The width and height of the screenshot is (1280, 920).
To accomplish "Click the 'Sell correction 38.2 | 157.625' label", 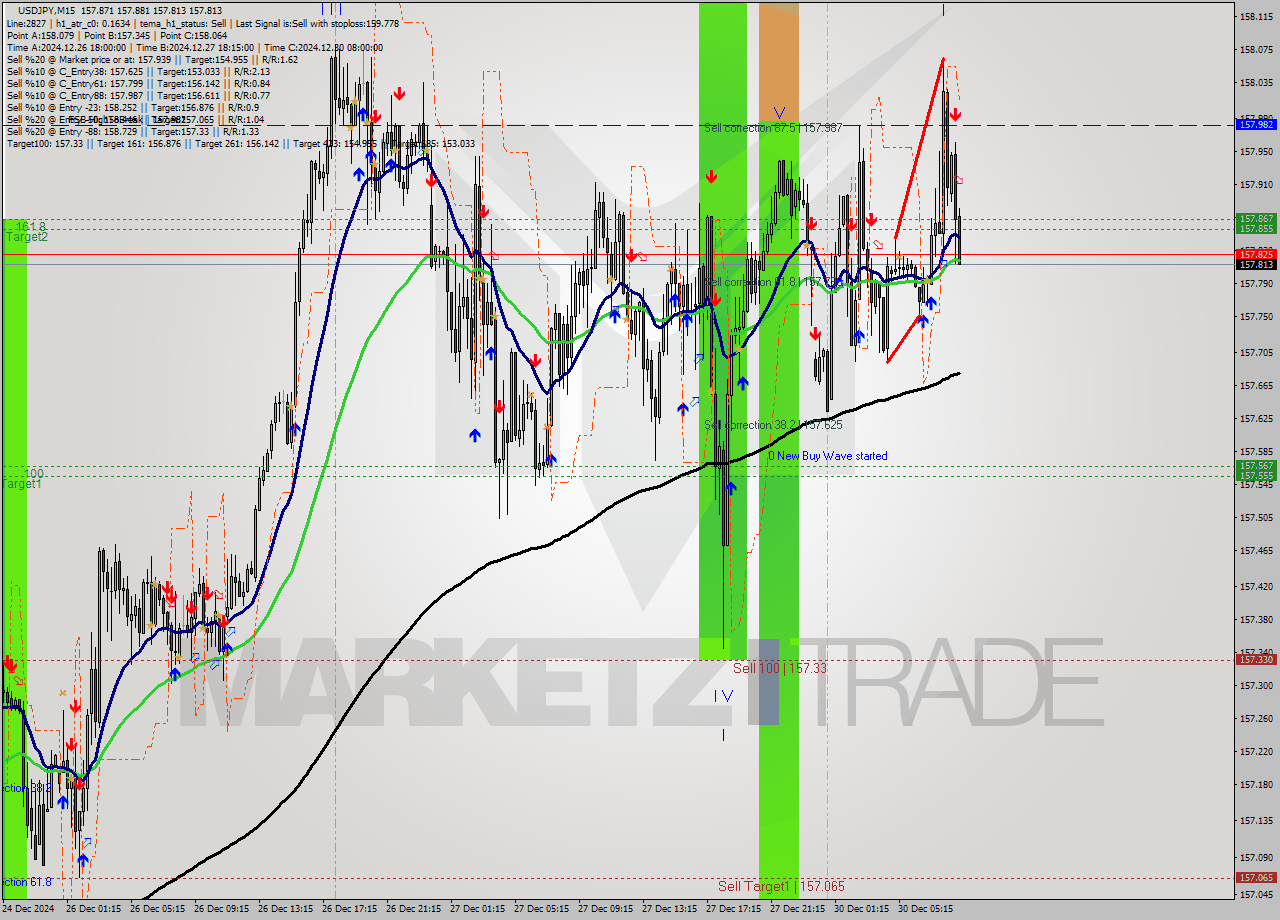I will (772, 425).
